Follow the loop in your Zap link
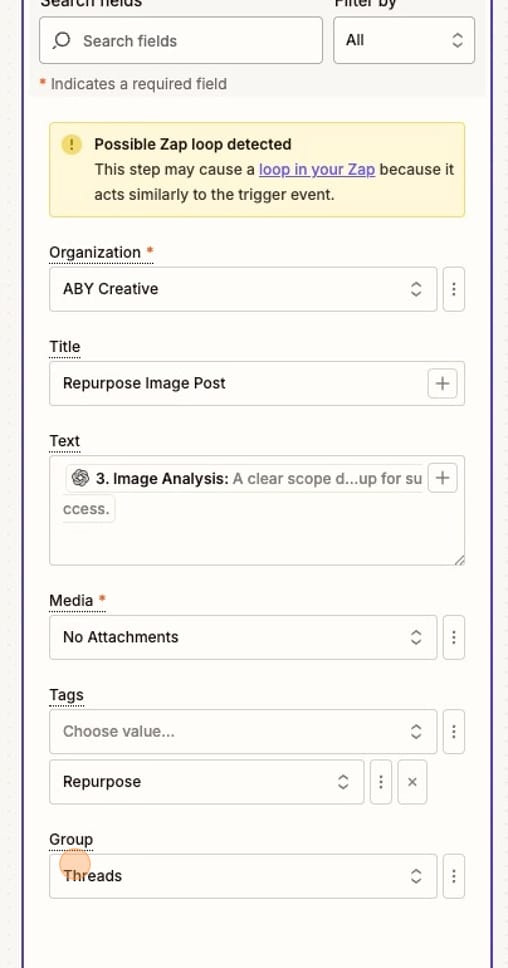508x968 pixels. (x=317, y=169)
